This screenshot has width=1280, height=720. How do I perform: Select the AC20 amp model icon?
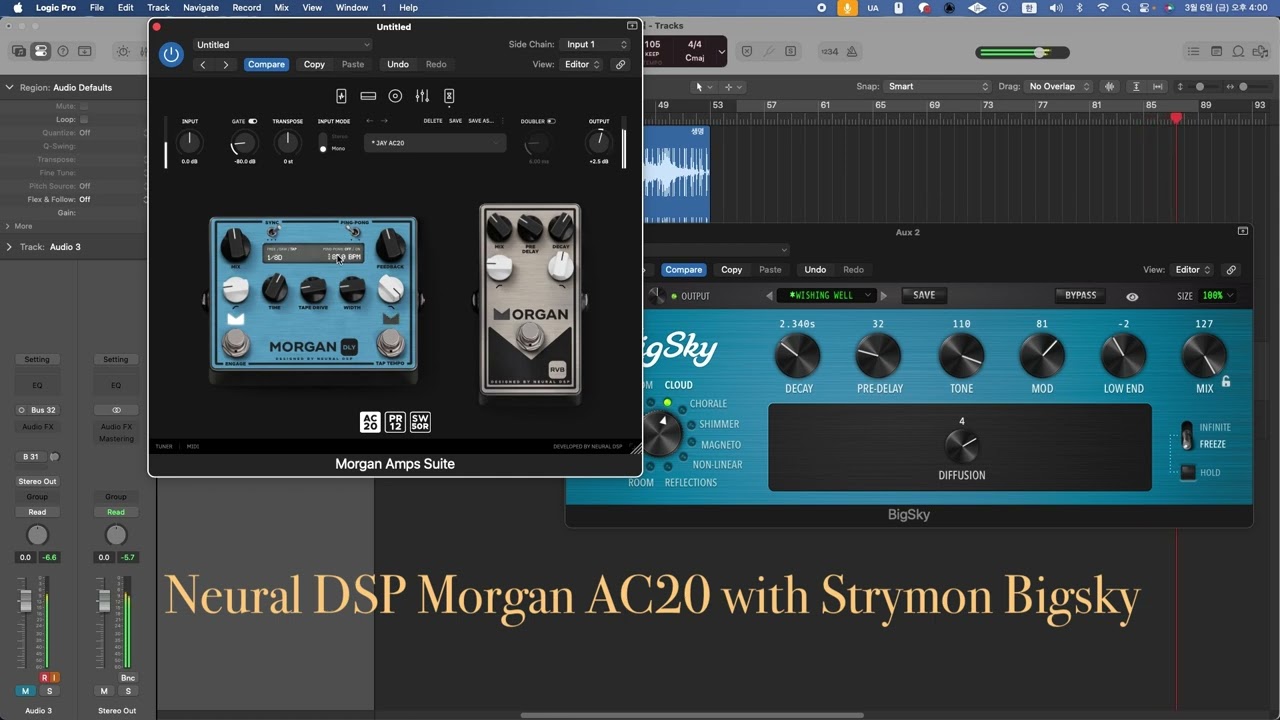pyautogui.click(x=370, y=422)
